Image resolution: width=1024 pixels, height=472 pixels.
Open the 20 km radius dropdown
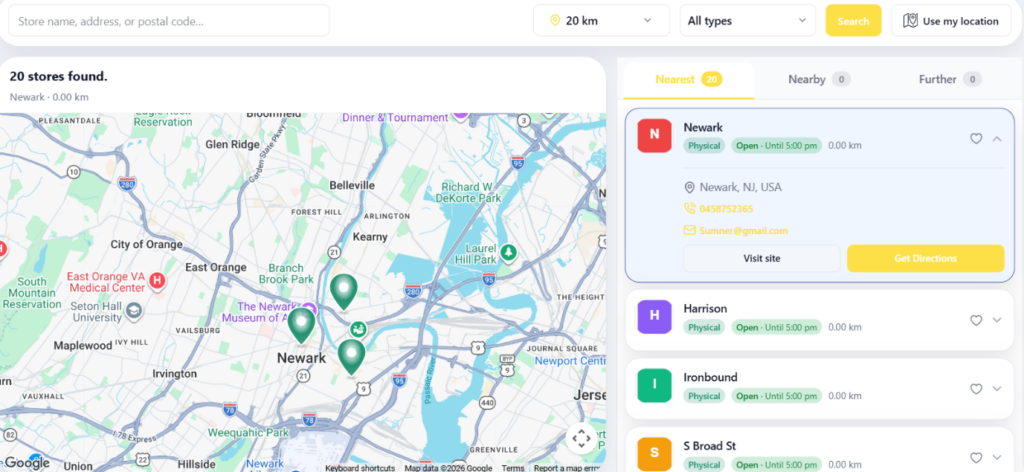point(601,21)
